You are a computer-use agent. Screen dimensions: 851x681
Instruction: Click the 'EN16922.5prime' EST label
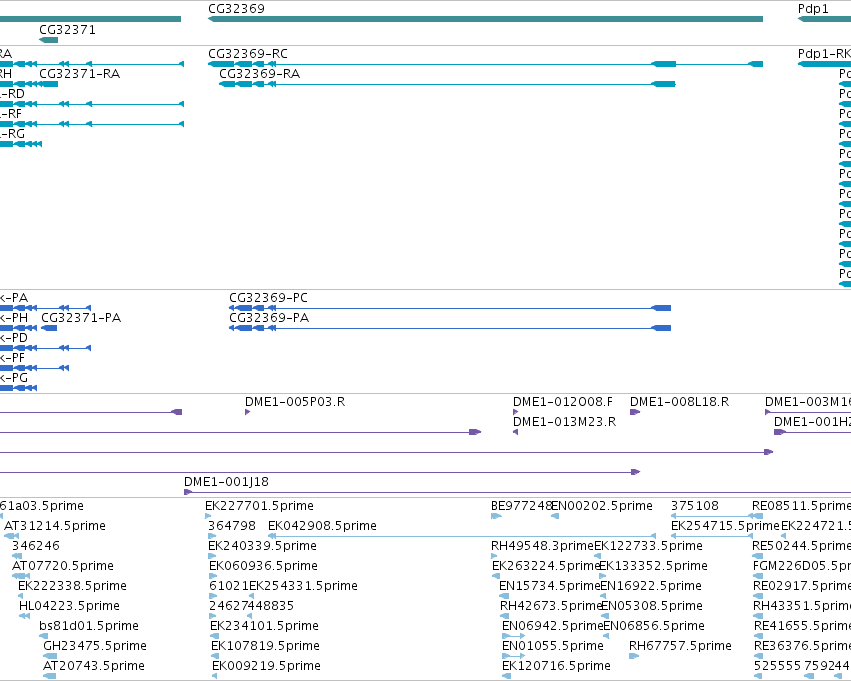point(651,586)
